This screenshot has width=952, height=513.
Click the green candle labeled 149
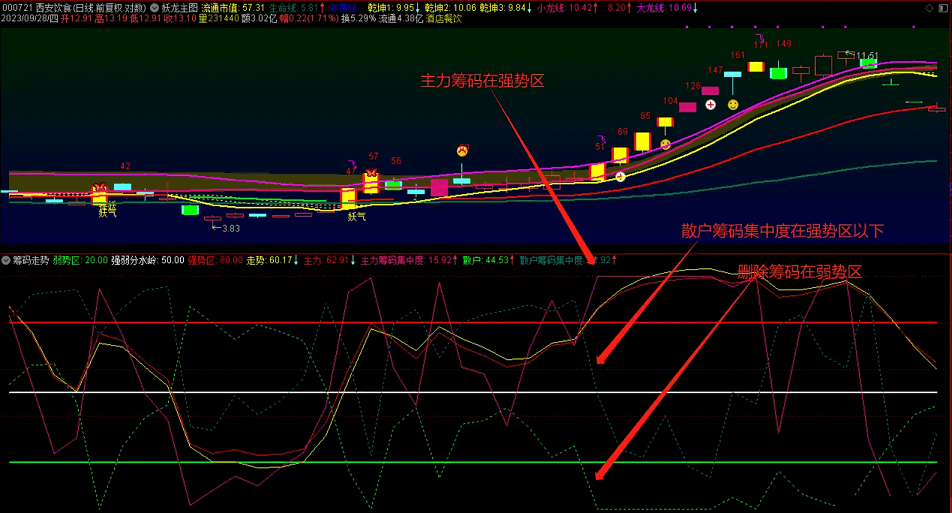tap(778, 73)
